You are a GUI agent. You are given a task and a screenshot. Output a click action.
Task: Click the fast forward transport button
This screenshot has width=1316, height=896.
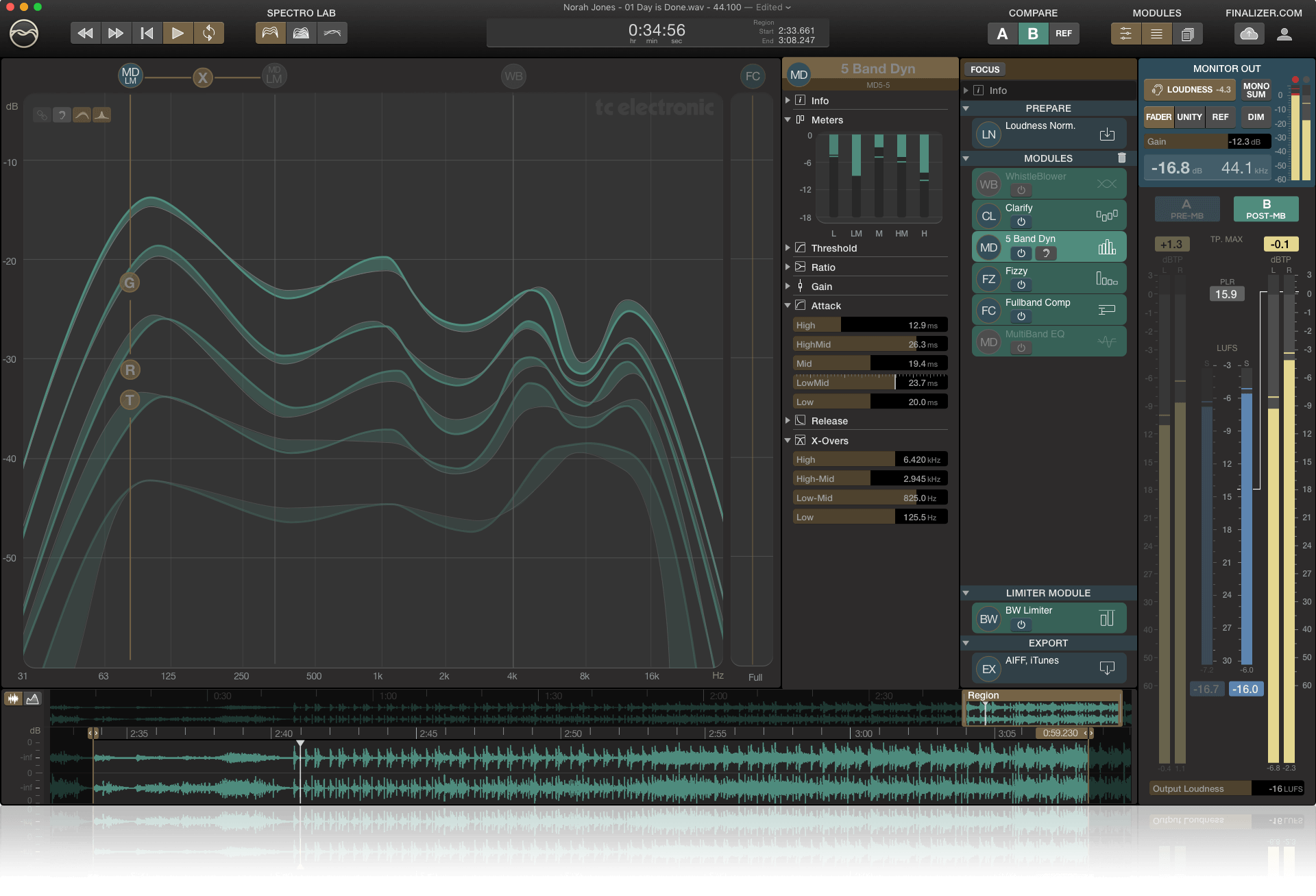tap(117, 33)
